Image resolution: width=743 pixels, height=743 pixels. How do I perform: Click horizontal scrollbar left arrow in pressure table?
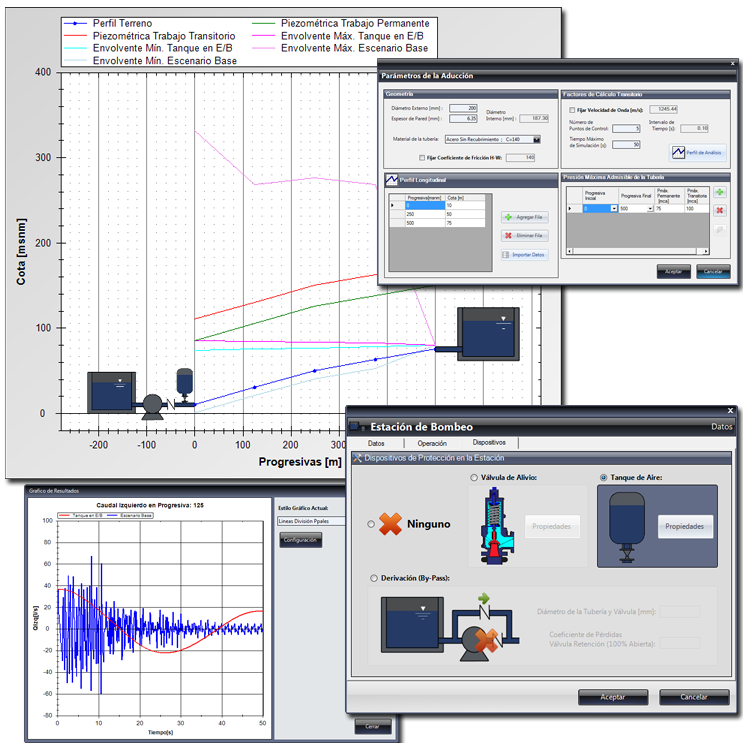point(570,251)
